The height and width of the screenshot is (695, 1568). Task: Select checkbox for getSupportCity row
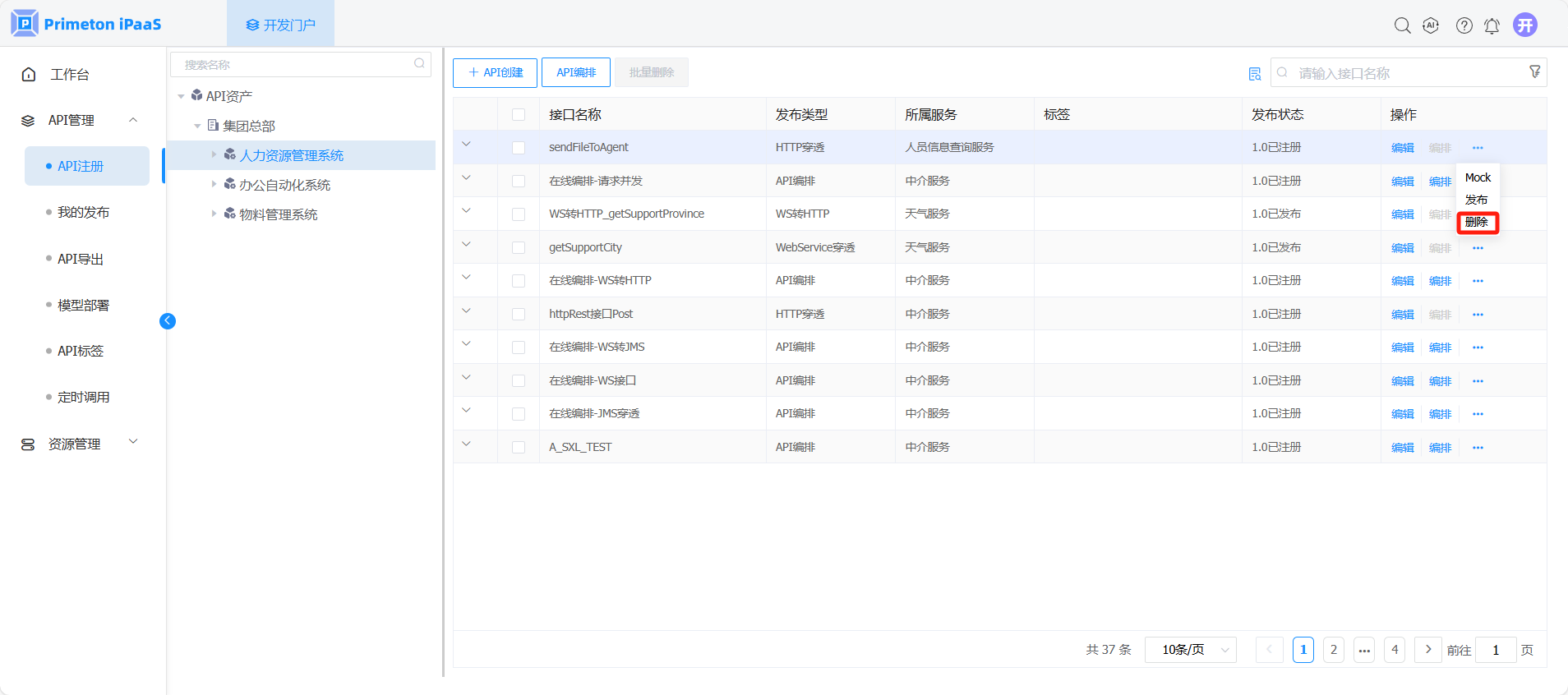tap(519, 248)
